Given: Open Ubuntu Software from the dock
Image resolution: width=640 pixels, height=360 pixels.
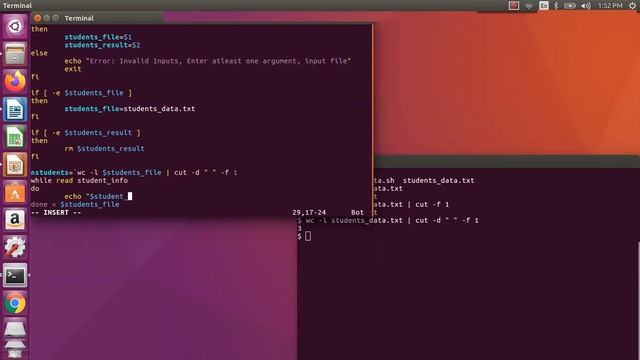Looking at the screenshot, I should (x=15, y=192).
